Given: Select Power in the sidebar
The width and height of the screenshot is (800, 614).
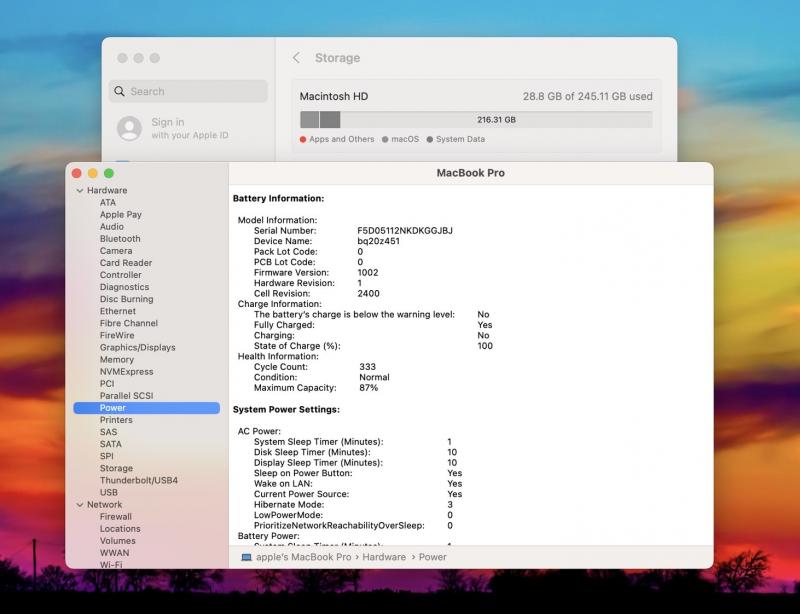Looking at the screenshot, I should click(x=113, y=408).
